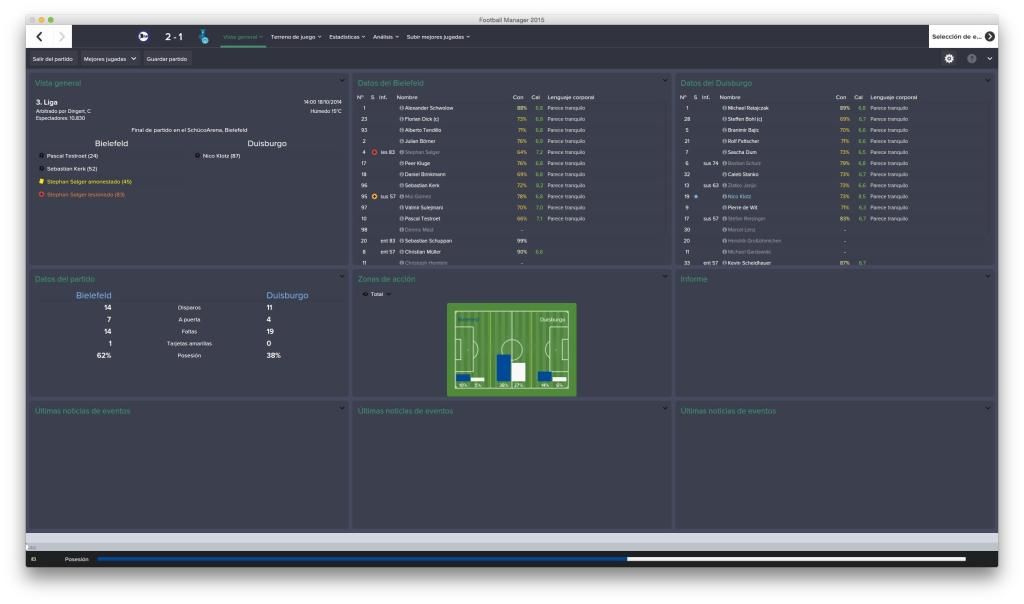The image size is (1024, 604).
Task: Click info icon beside Kevin Scheidhauer
Action: tap(724, 263)
